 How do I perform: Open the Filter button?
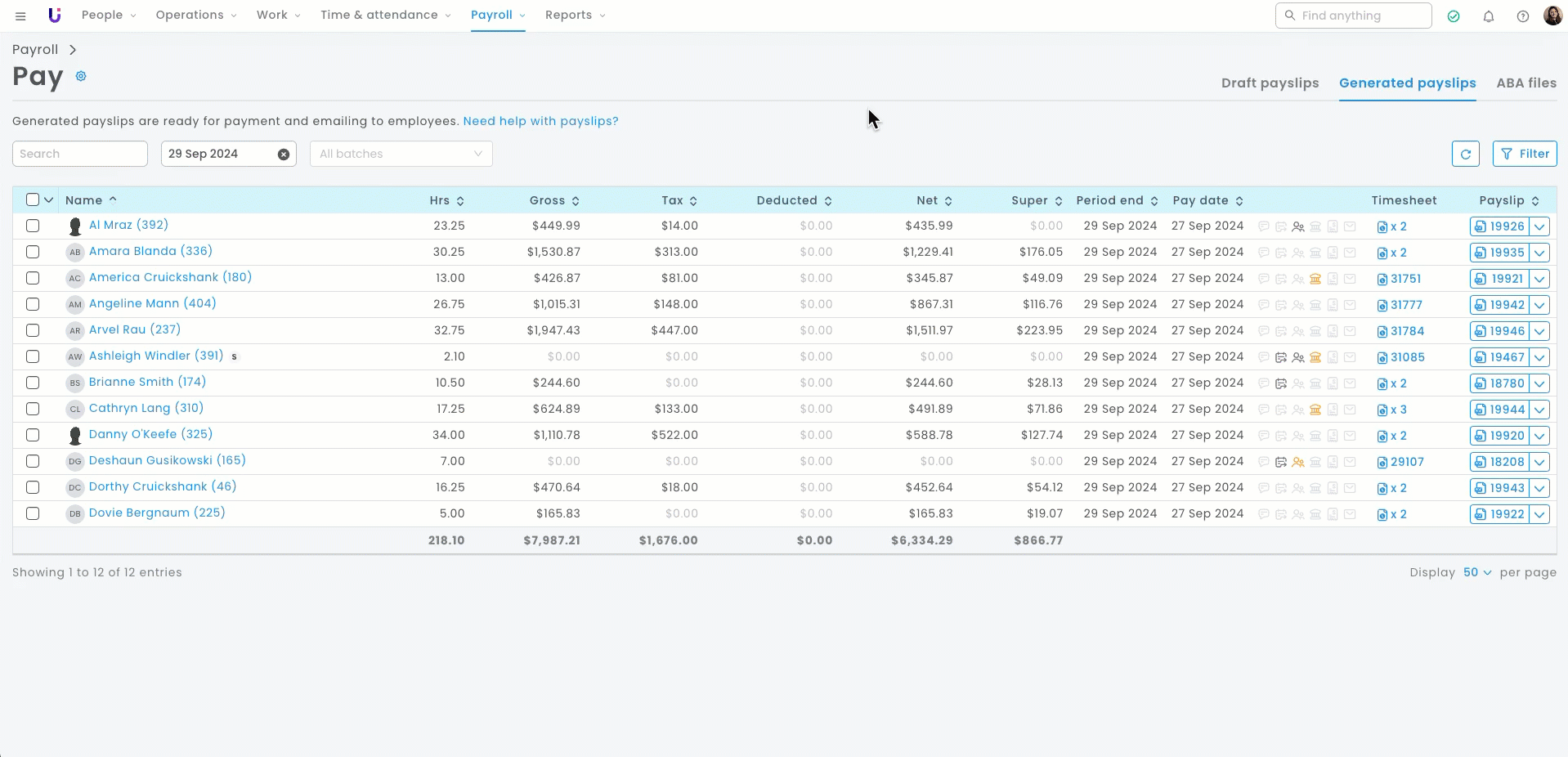1525,154
